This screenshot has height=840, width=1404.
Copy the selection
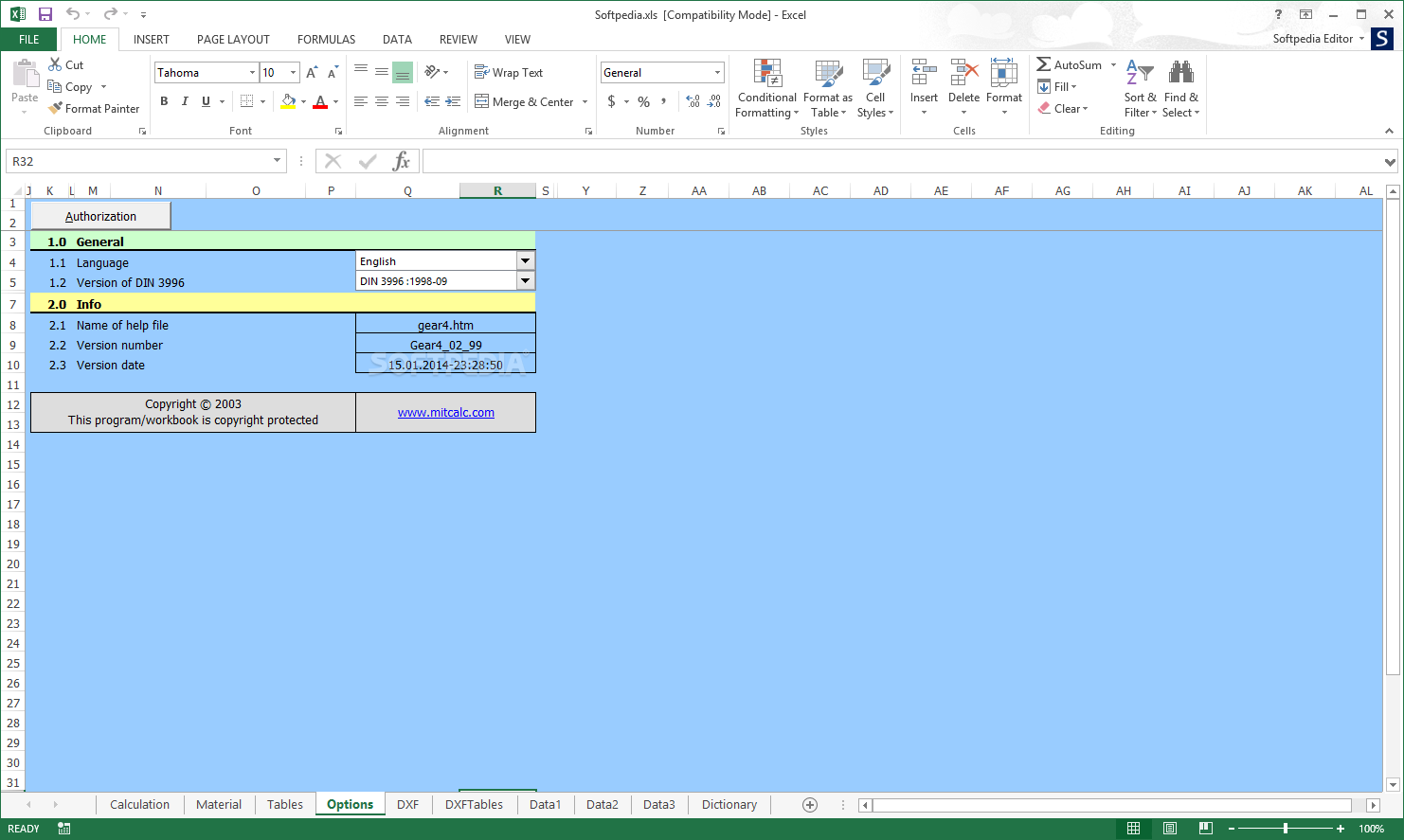click(70, 86)
